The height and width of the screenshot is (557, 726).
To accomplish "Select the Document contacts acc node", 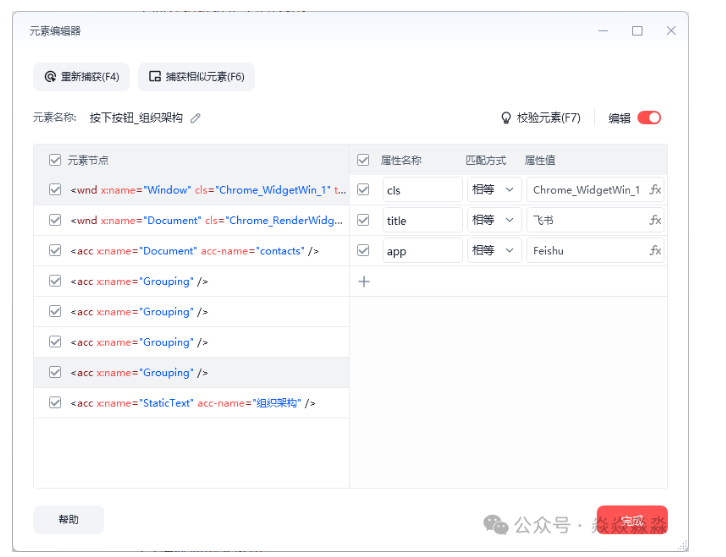I will pyautogui.click(x=191, y=251).
